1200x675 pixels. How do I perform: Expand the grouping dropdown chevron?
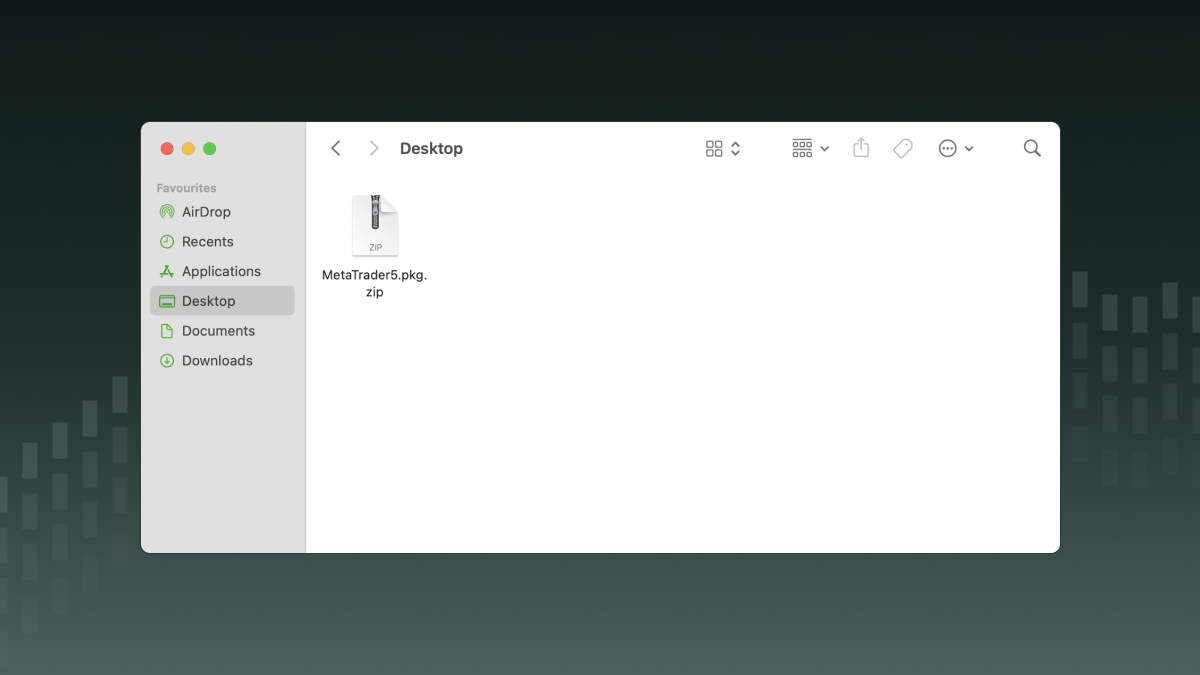824,148
